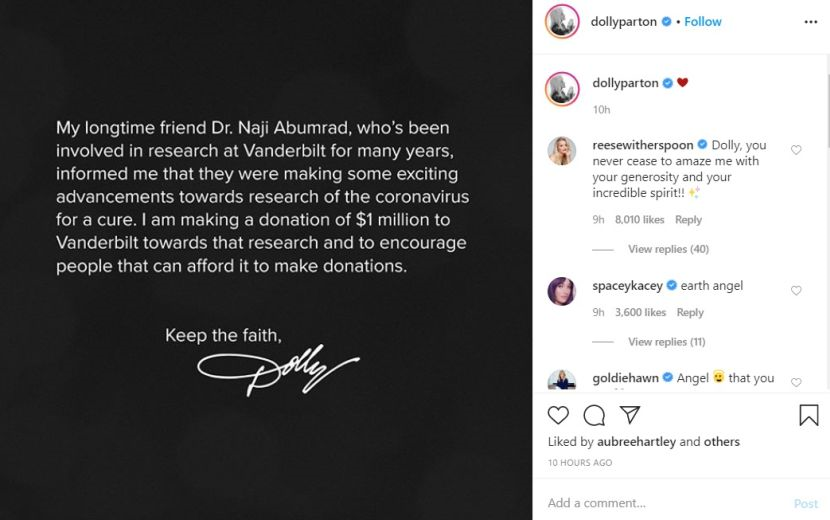
Task: Expand View replies (40)
Action: click(x=668, y=249)
